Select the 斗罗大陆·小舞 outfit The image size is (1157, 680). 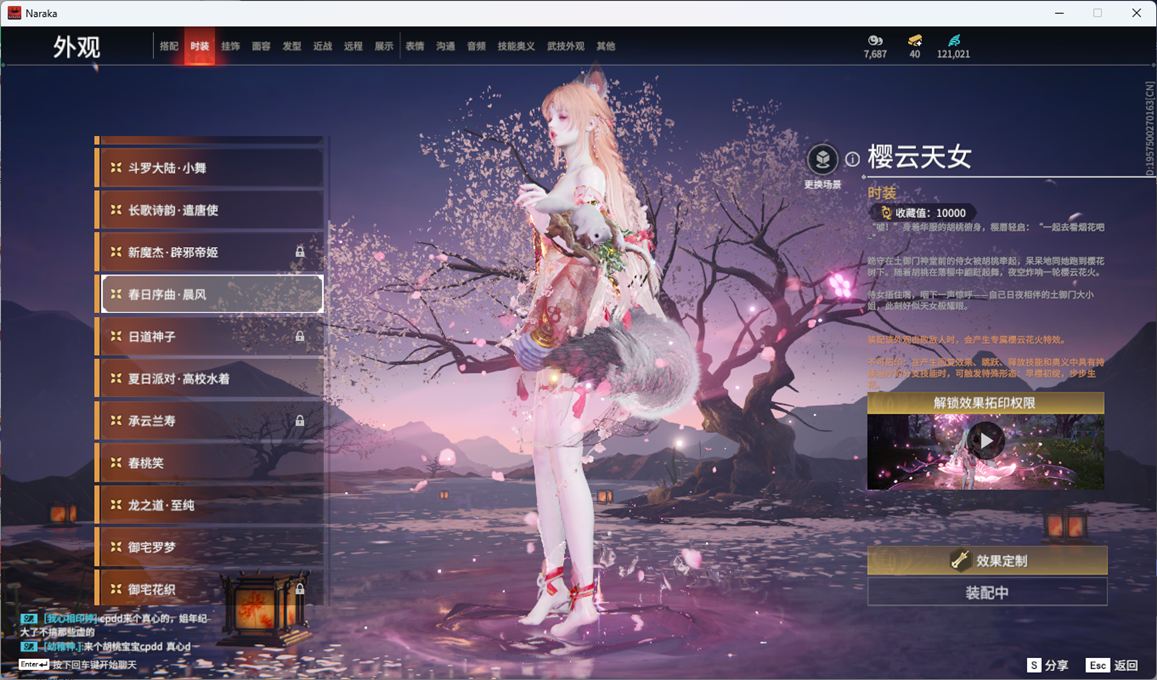(210, 167)
